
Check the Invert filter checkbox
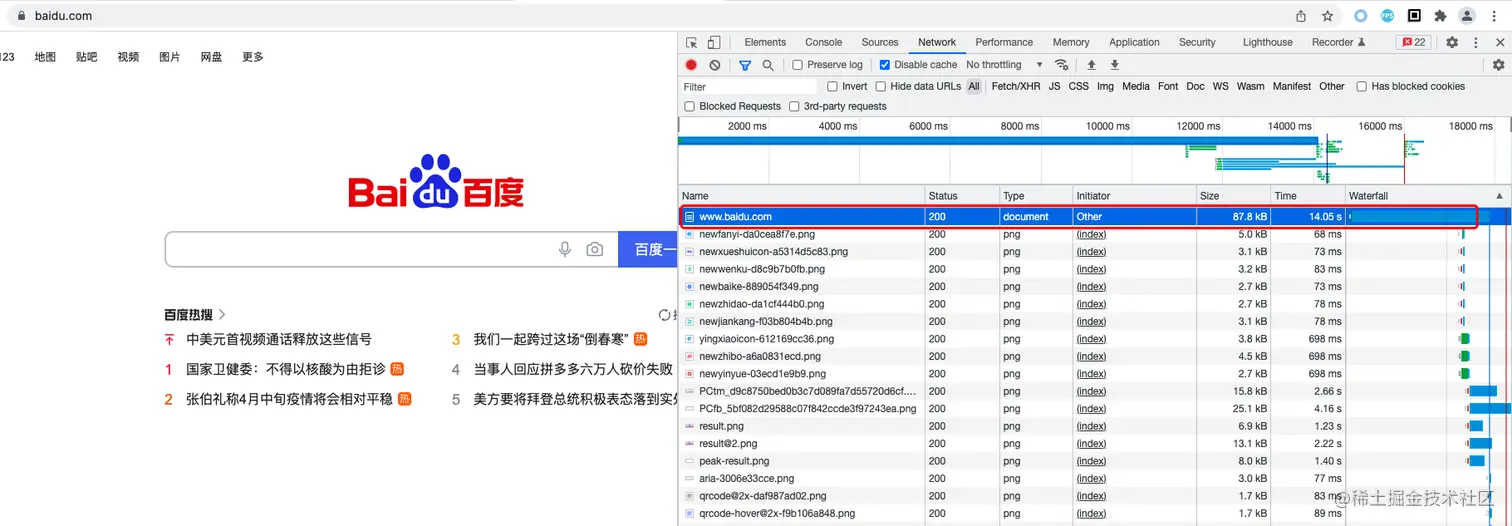[x=833, y=87]
